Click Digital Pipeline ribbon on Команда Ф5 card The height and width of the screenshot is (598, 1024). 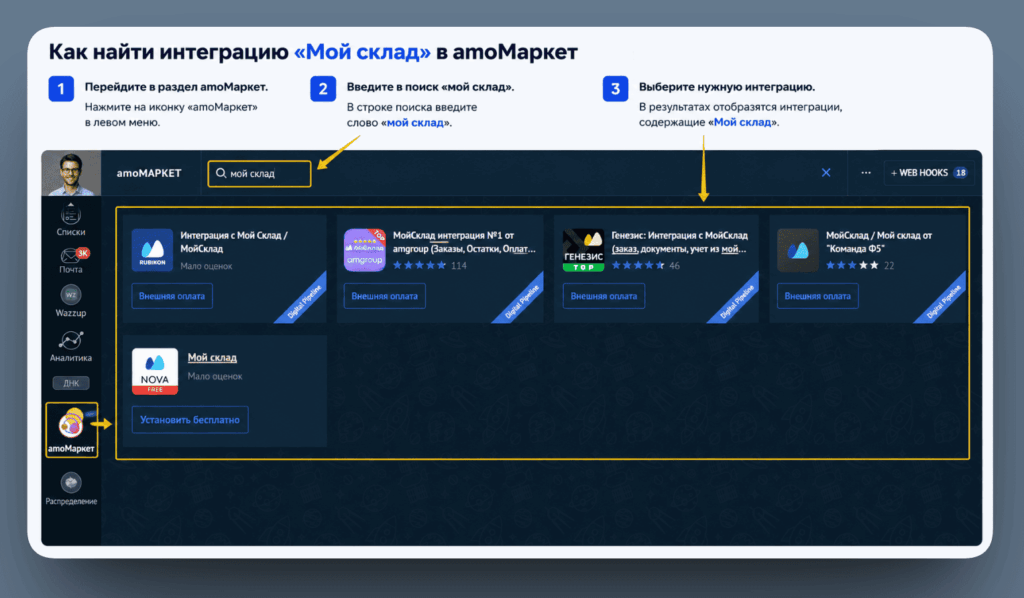[x=944, y=302]
